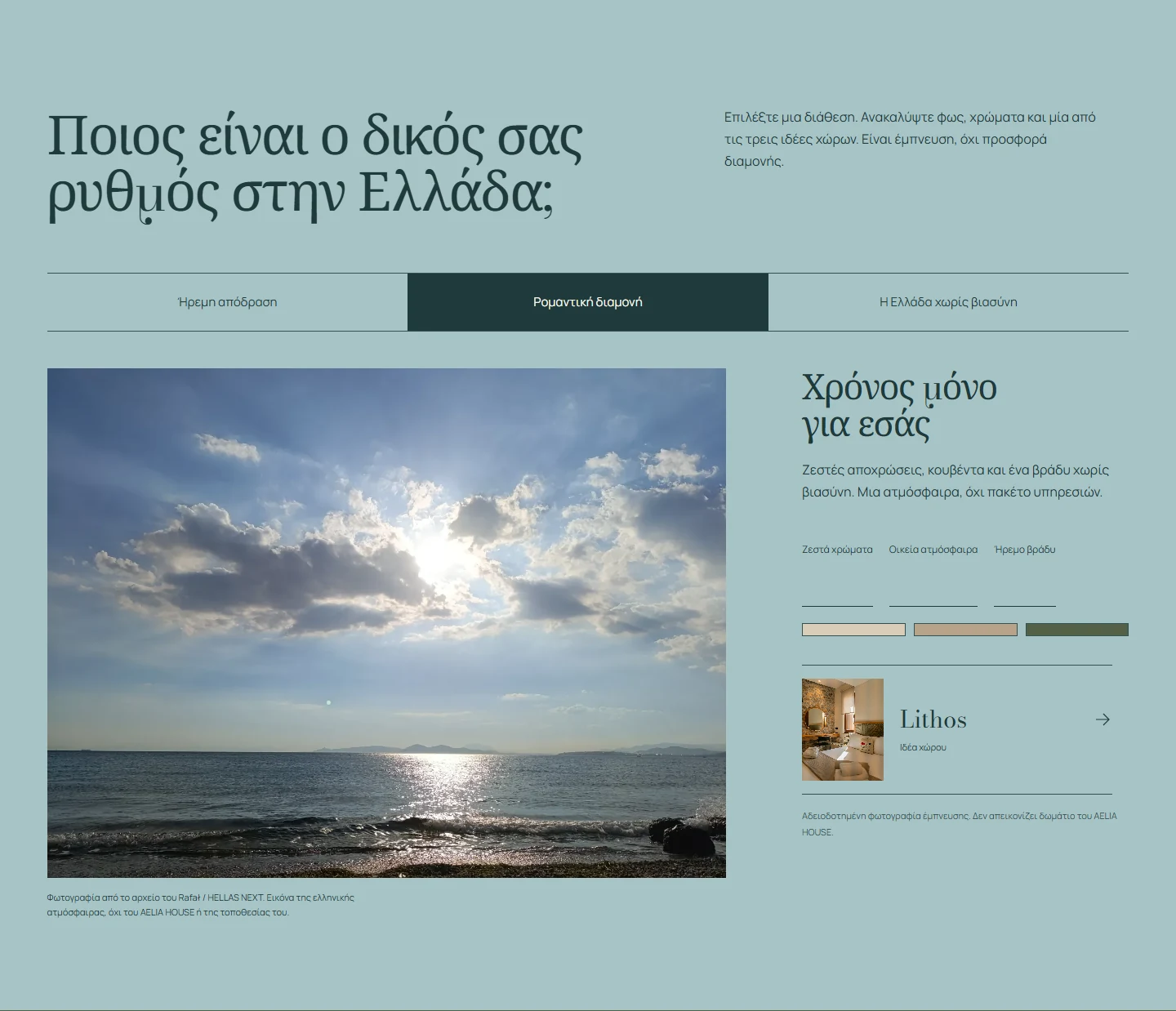Viewport: 1176px width, 1011px height.
Task: Click the Ζεστά χρώματα label
Action: coord(837,550)
